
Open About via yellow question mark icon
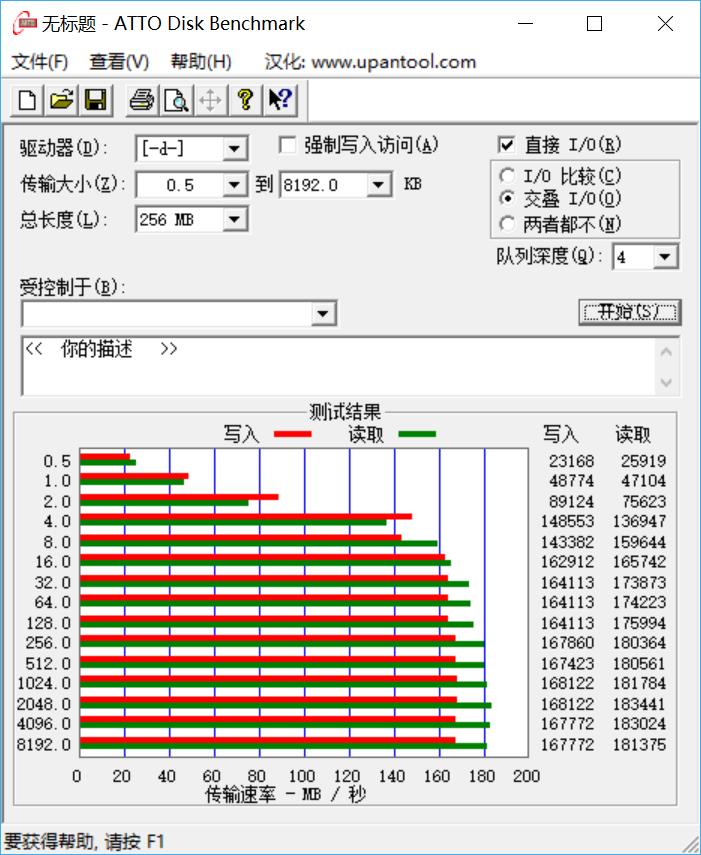pyautogui.click(x=245, y=100)
